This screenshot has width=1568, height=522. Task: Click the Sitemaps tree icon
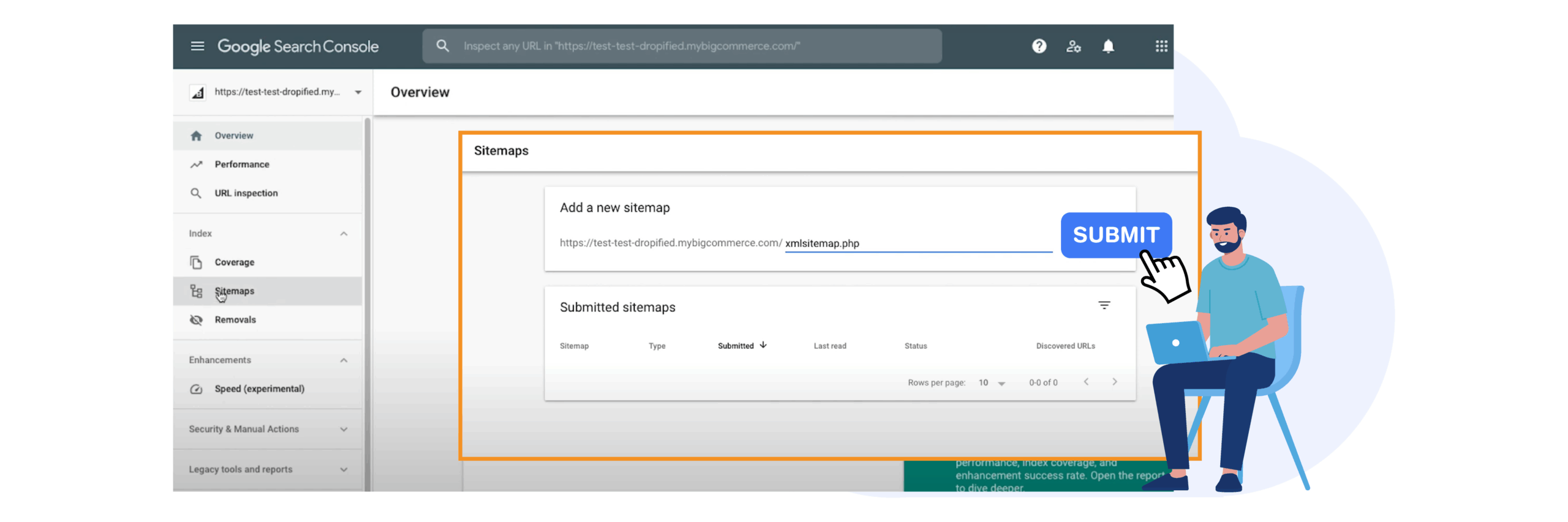[x=196, y=291]
